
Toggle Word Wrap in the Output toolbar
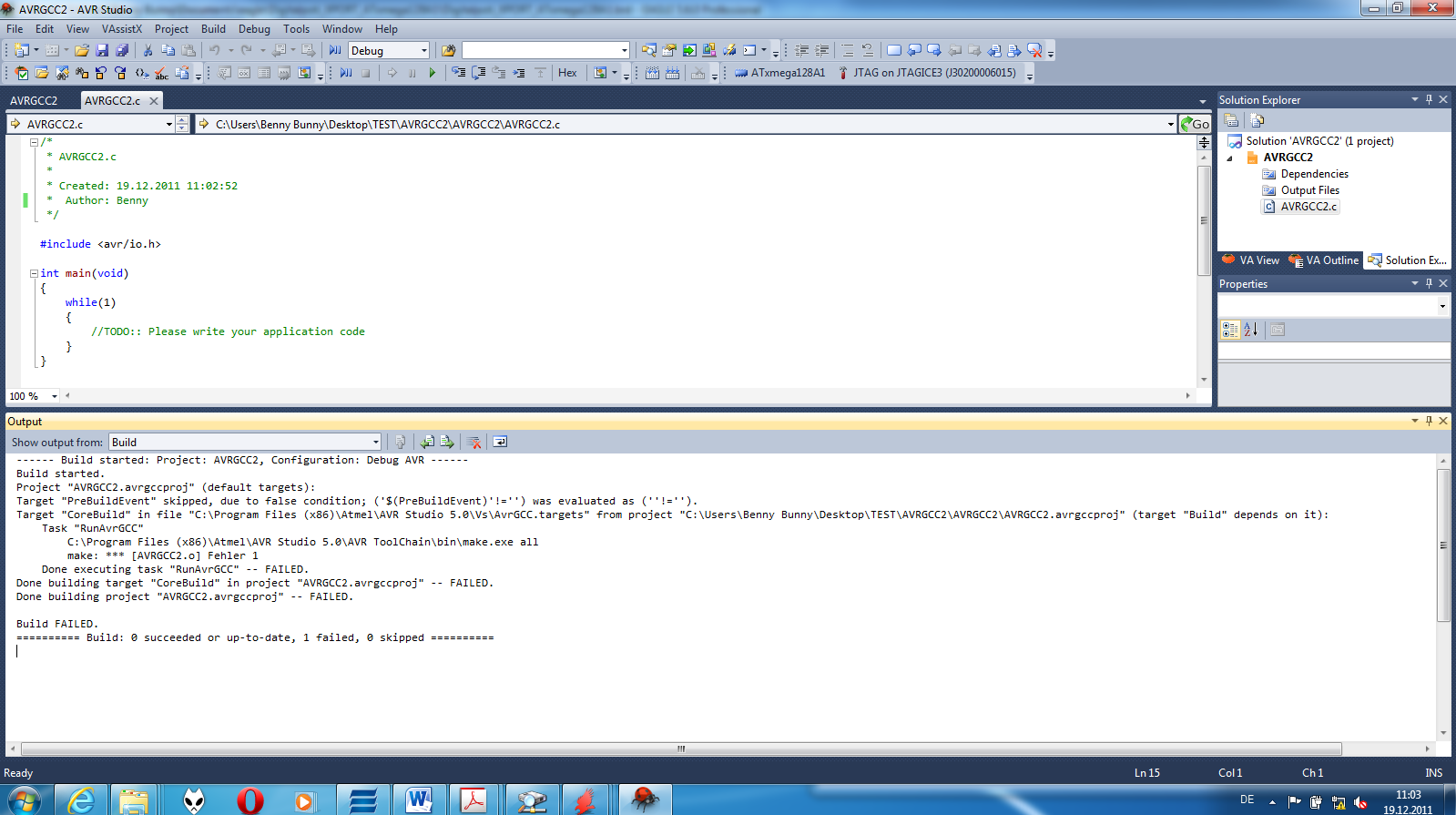coord(500,442)
